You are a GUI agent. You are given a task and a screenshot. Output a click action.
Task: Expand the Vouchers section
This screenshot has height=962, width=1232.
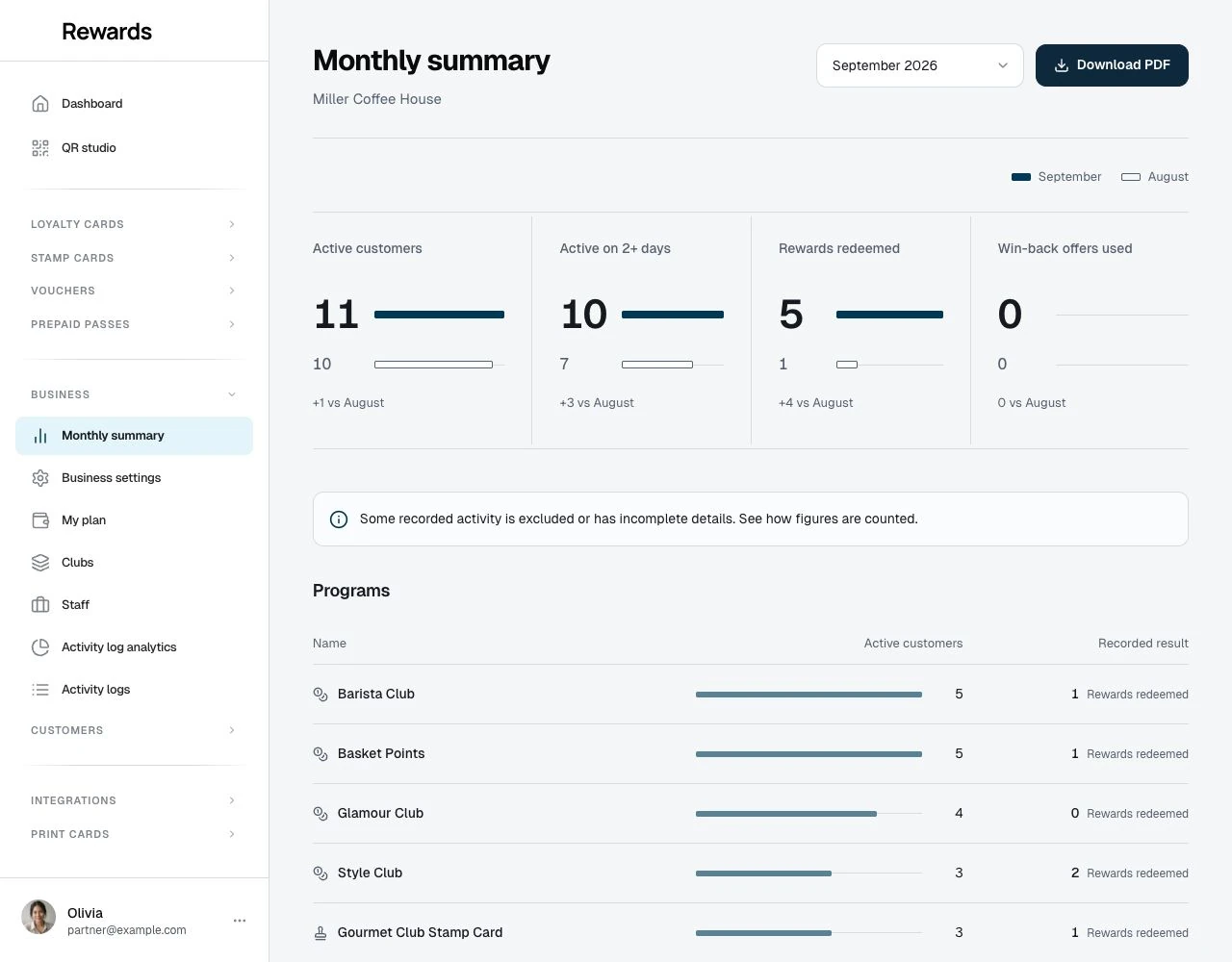(134, 291)
